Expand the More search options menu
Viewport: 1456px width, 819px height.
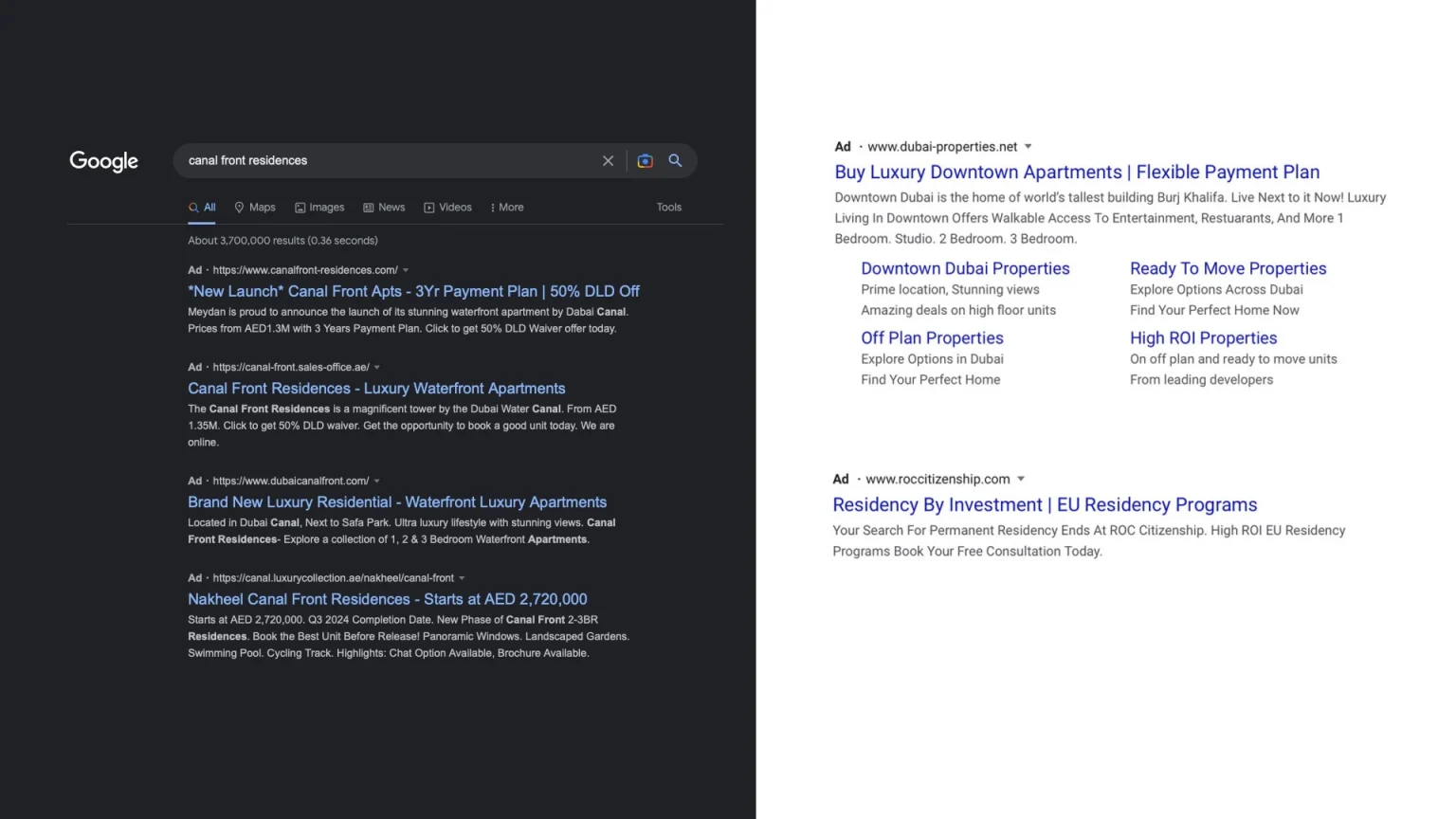click(507, 208)
